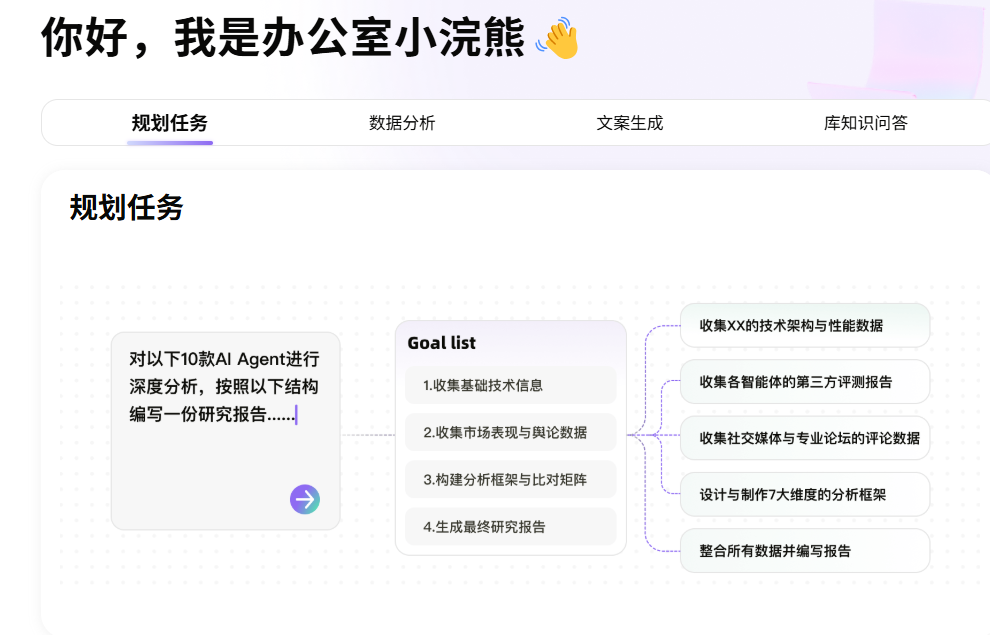
Task: Select the 生成最终研究报告 goal item
Action: click(x=510, y=526)
